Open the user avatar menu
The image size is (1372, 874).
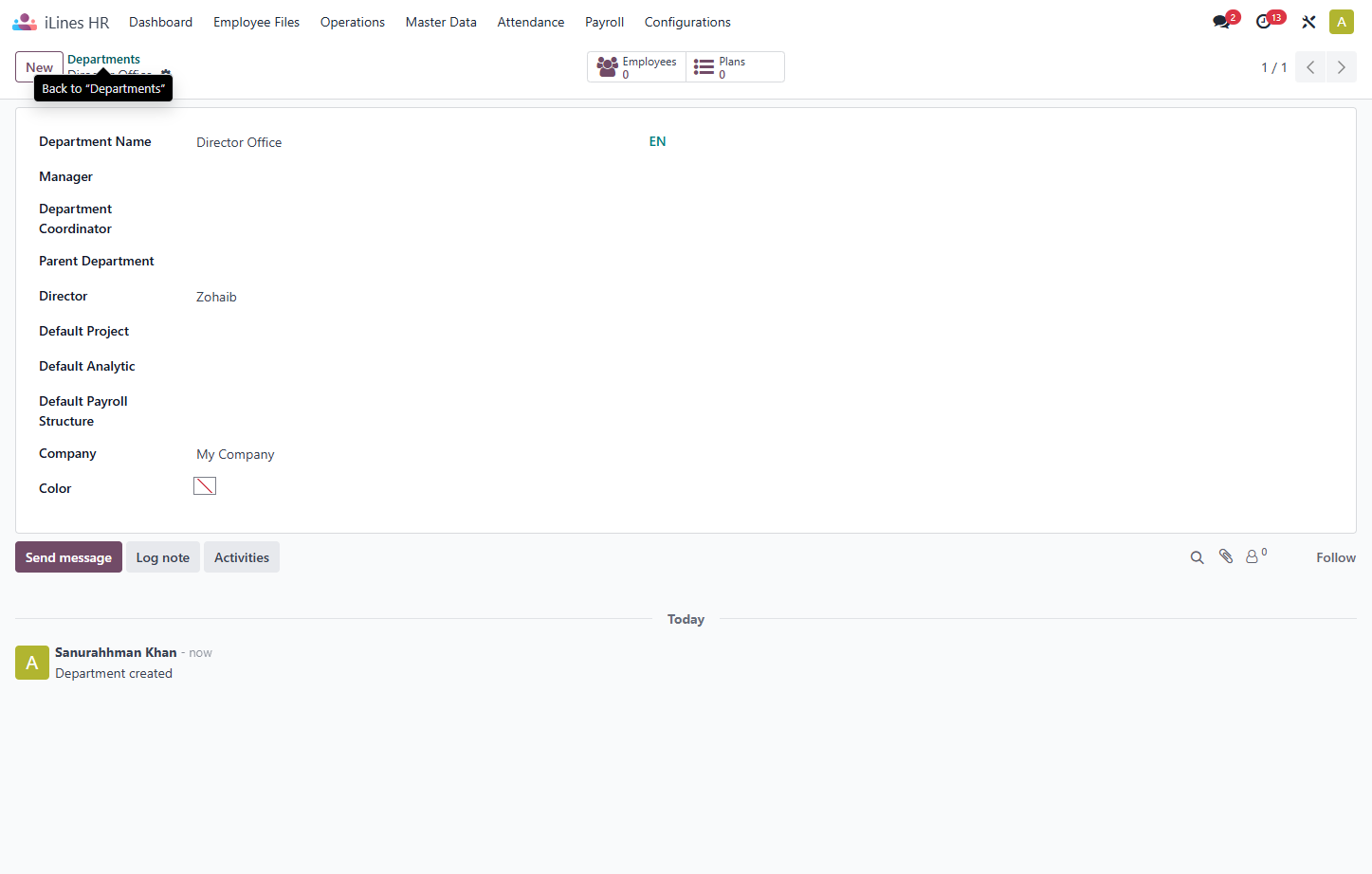click(x=1342, y=22)
